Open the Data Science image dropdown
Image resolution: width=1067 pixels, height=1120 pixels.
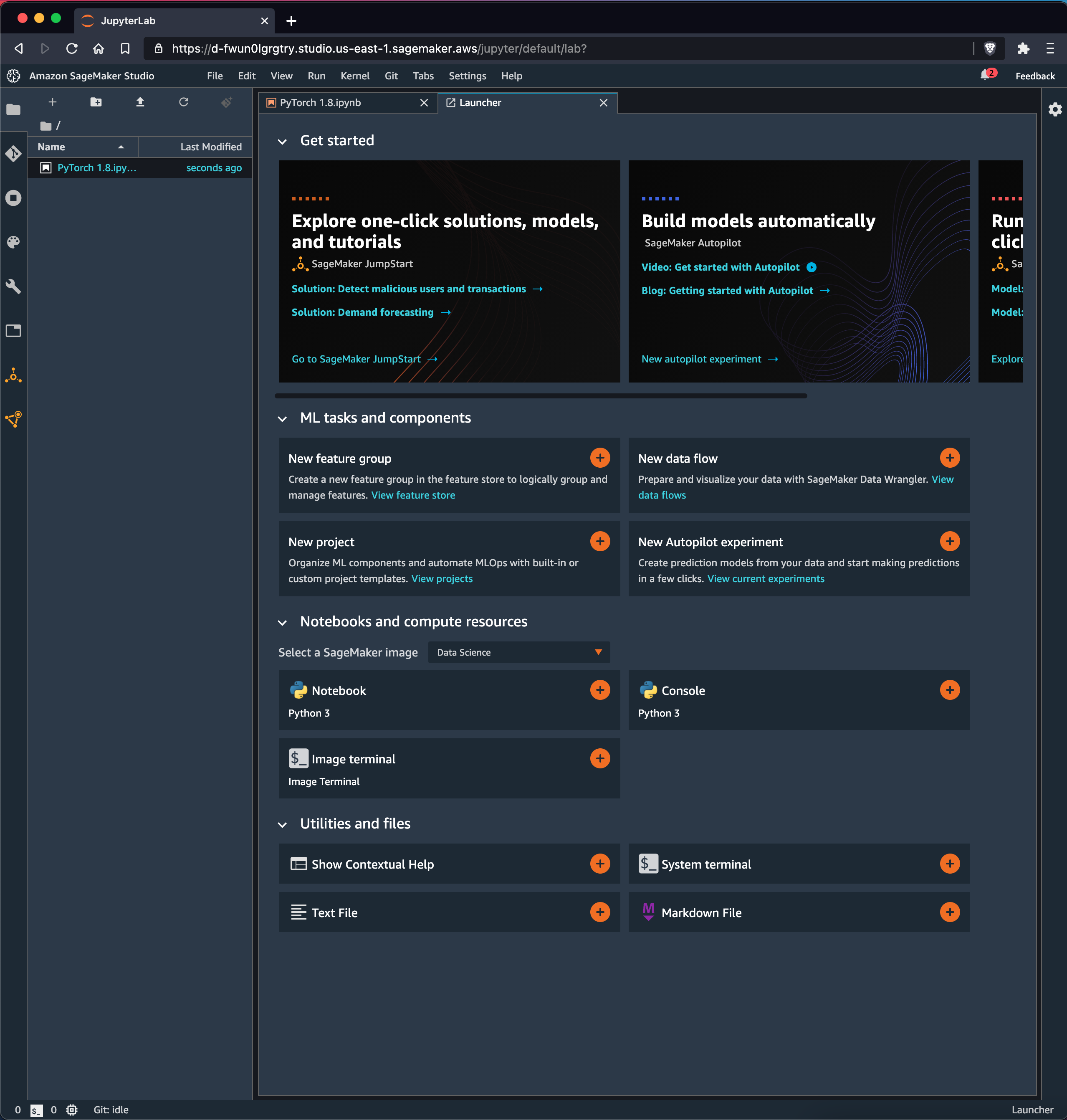pos(518,652)
